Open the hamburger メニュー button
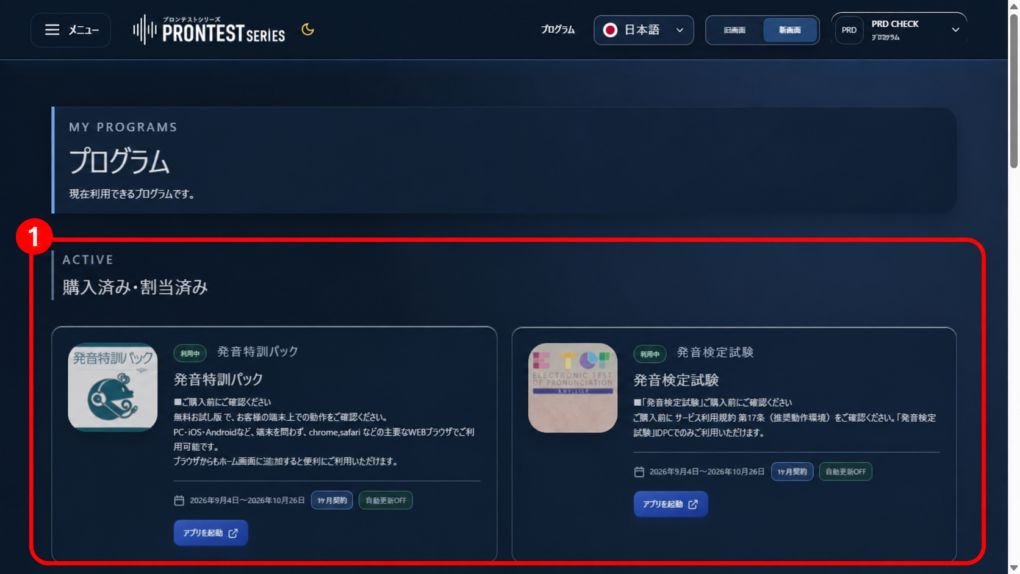The image size is (1020, 574). pos(71,30)
